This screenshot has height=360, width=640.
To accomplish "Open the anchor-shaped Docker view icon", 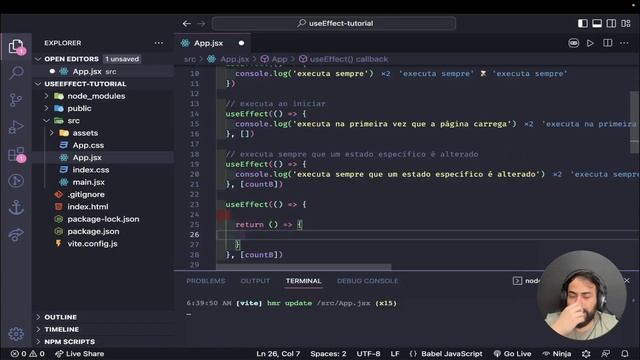I will click(x=16, y=207).
